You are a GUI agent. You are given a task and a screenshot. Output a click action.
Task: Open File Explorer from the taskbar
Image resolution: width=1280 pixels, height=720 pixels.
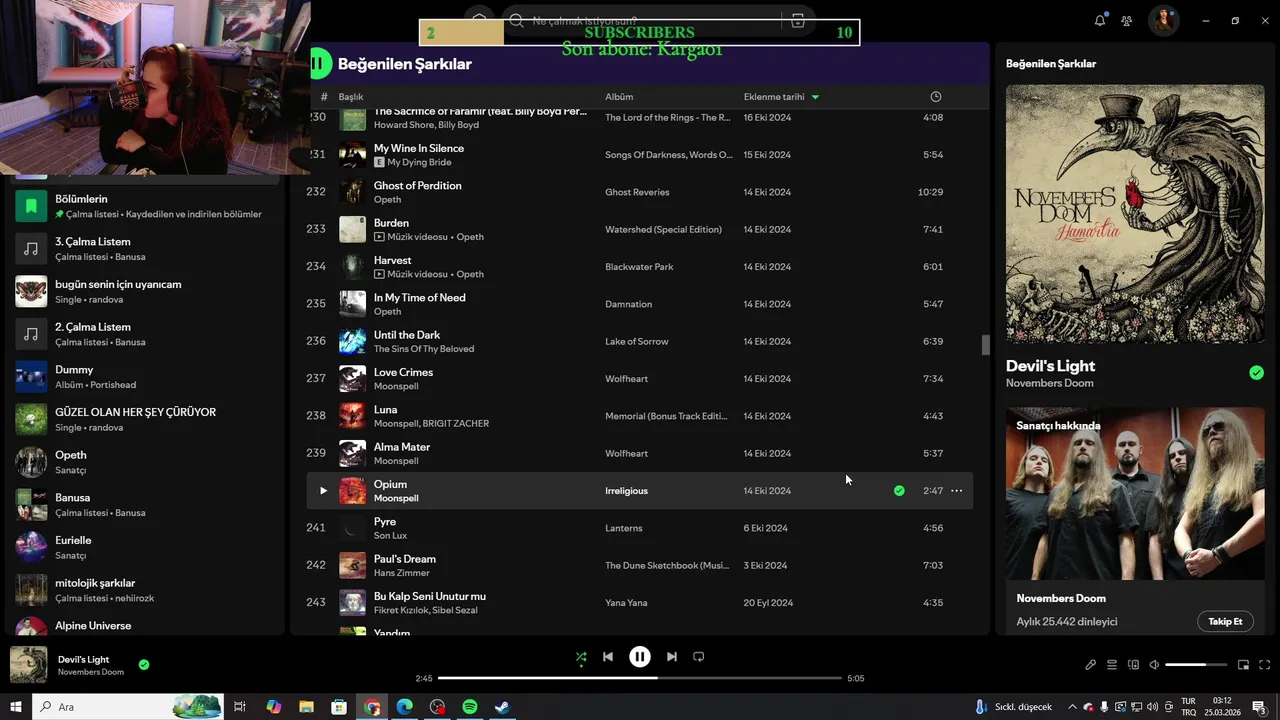click(306, 707)
